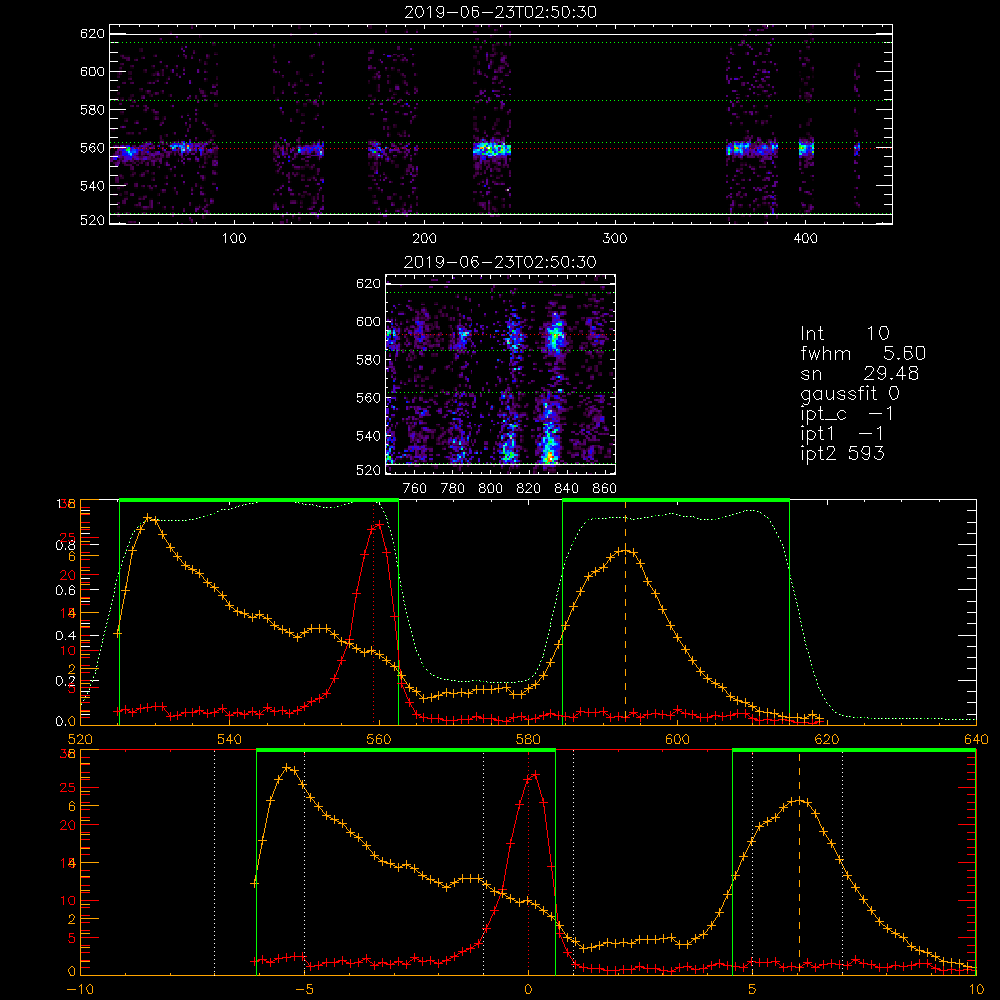Click the top spectrogram's 2019-06-23T02:50:30 title
The height and width of the screenshot is (1000, 1000).
(x=501, y=12)
